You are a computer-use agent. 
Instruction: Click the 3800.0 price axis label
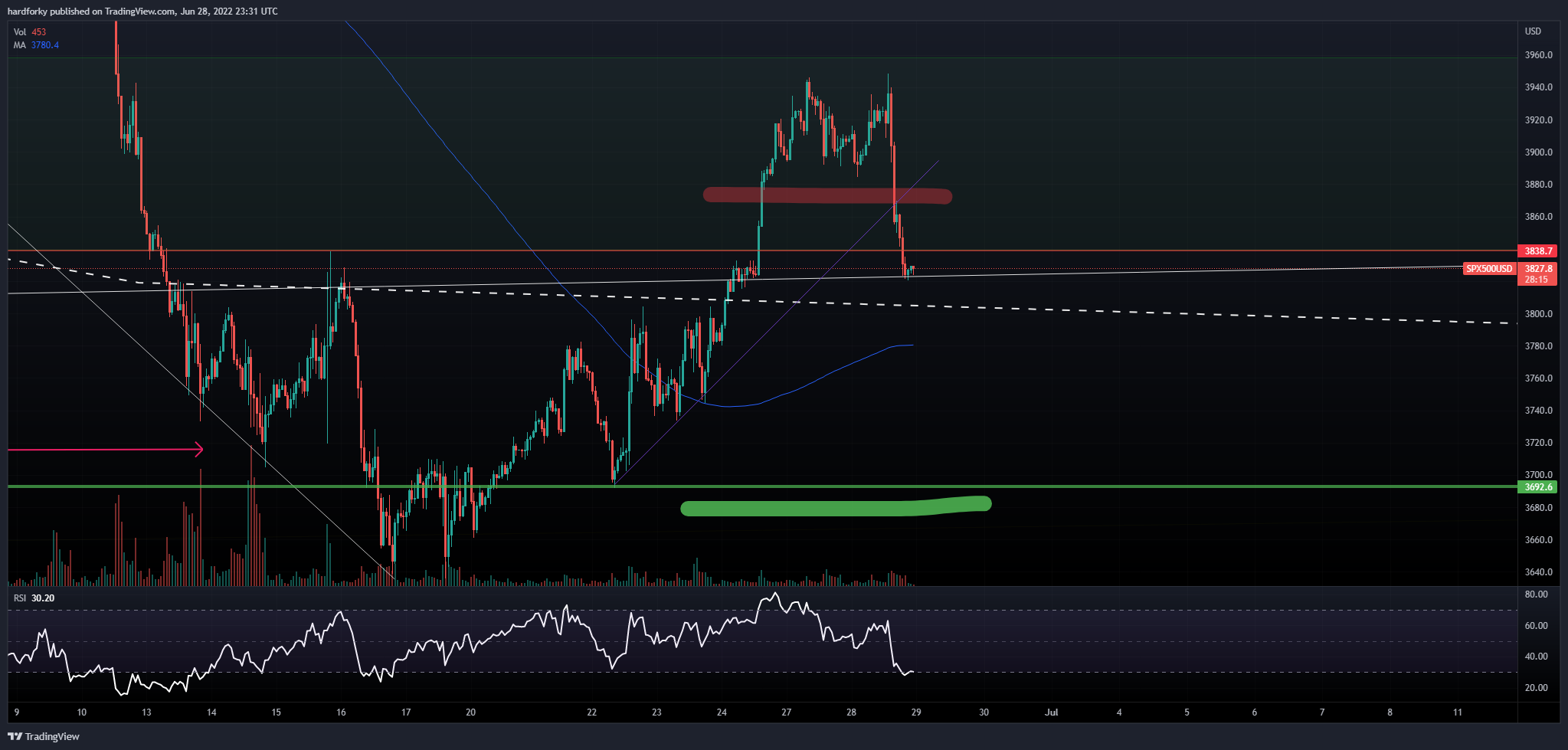1538,314
